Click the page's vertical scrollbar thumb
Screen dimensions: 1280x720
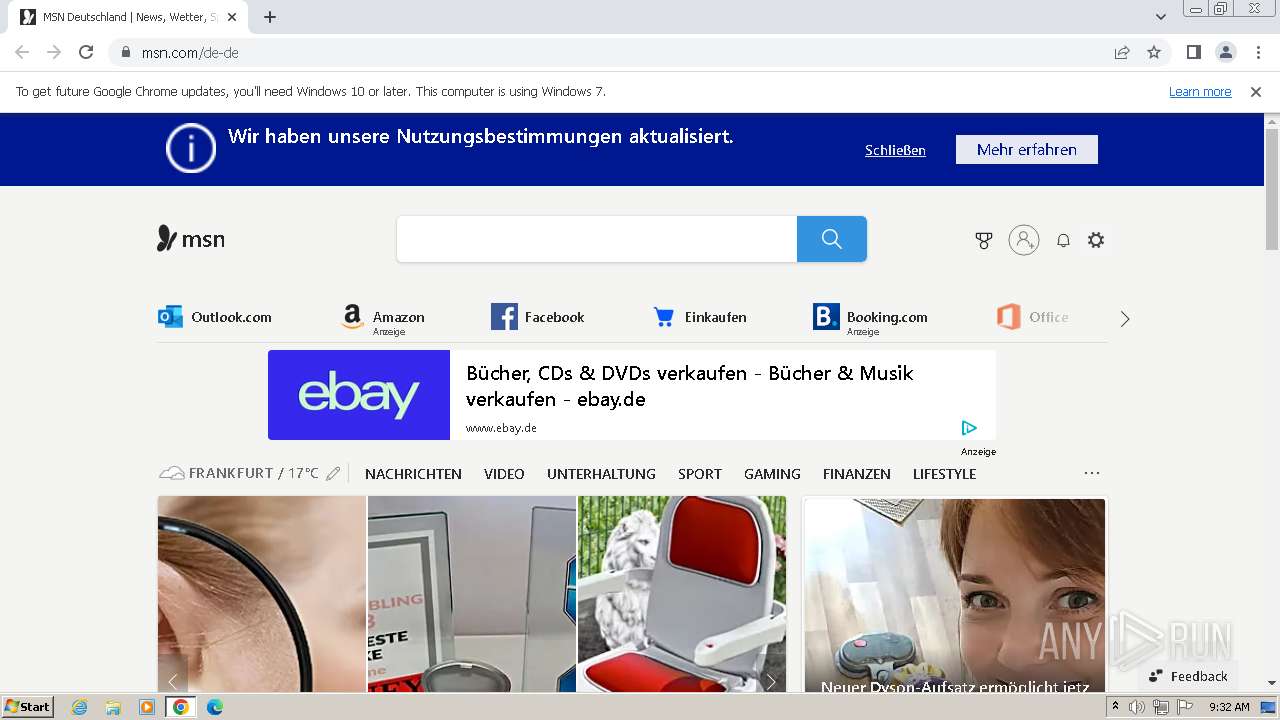1272,188
